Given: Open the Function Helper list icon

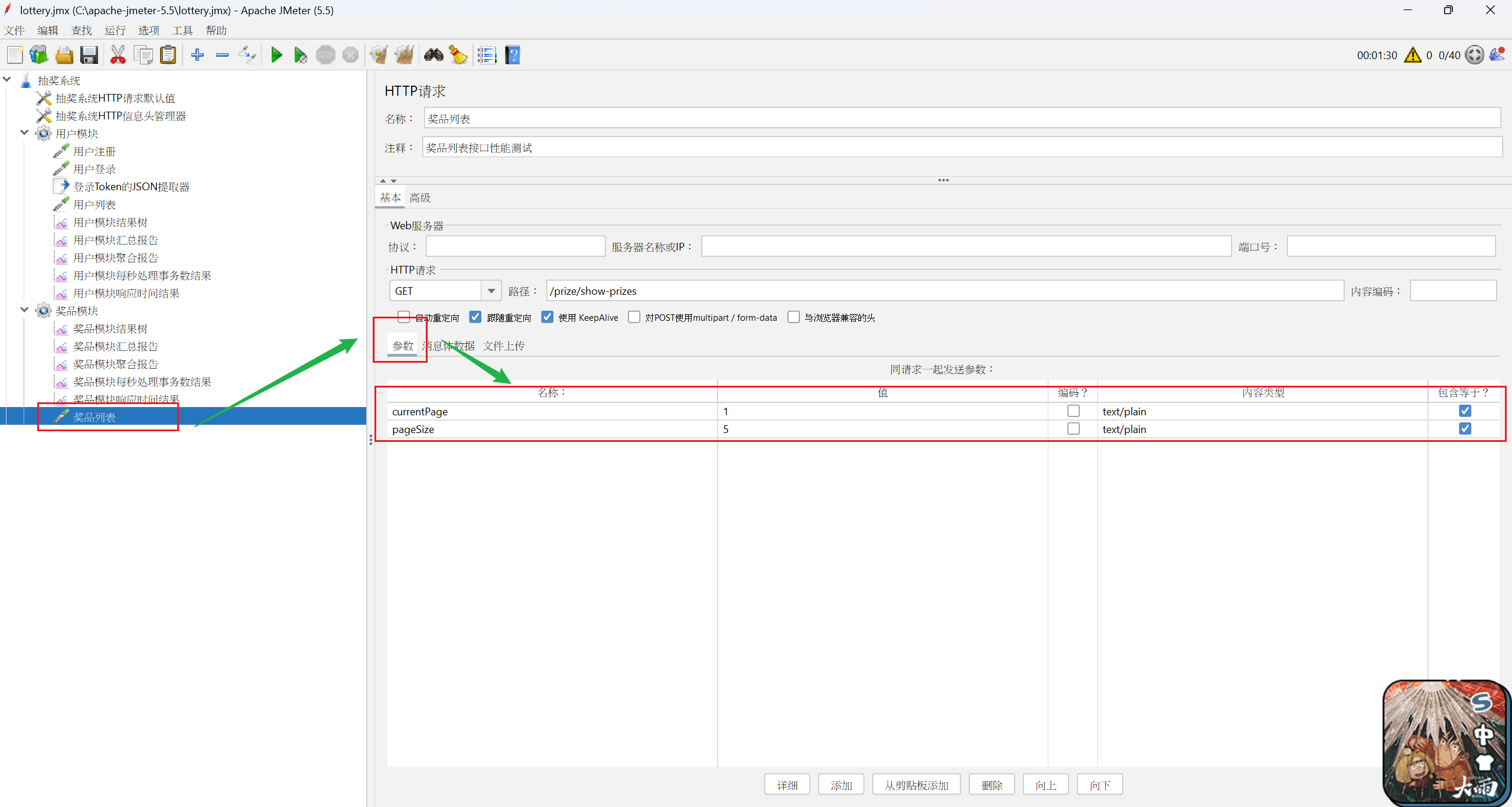Looking at the screenshot, I should 487,56.
